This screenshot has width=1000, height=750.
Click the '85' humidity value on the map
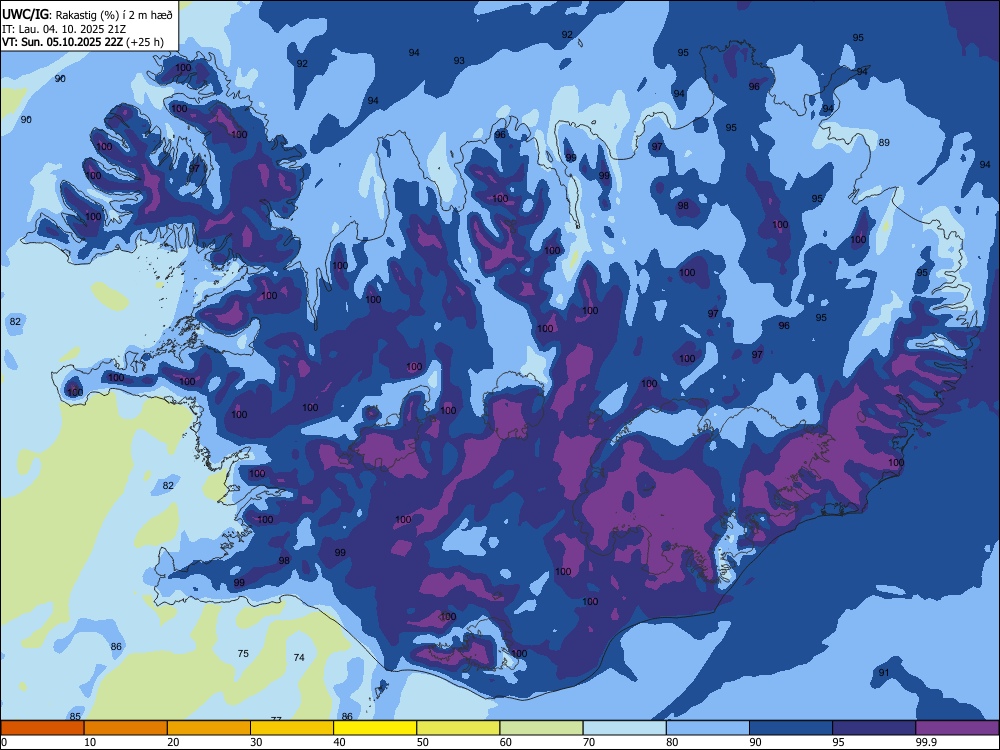click(75, 717)
